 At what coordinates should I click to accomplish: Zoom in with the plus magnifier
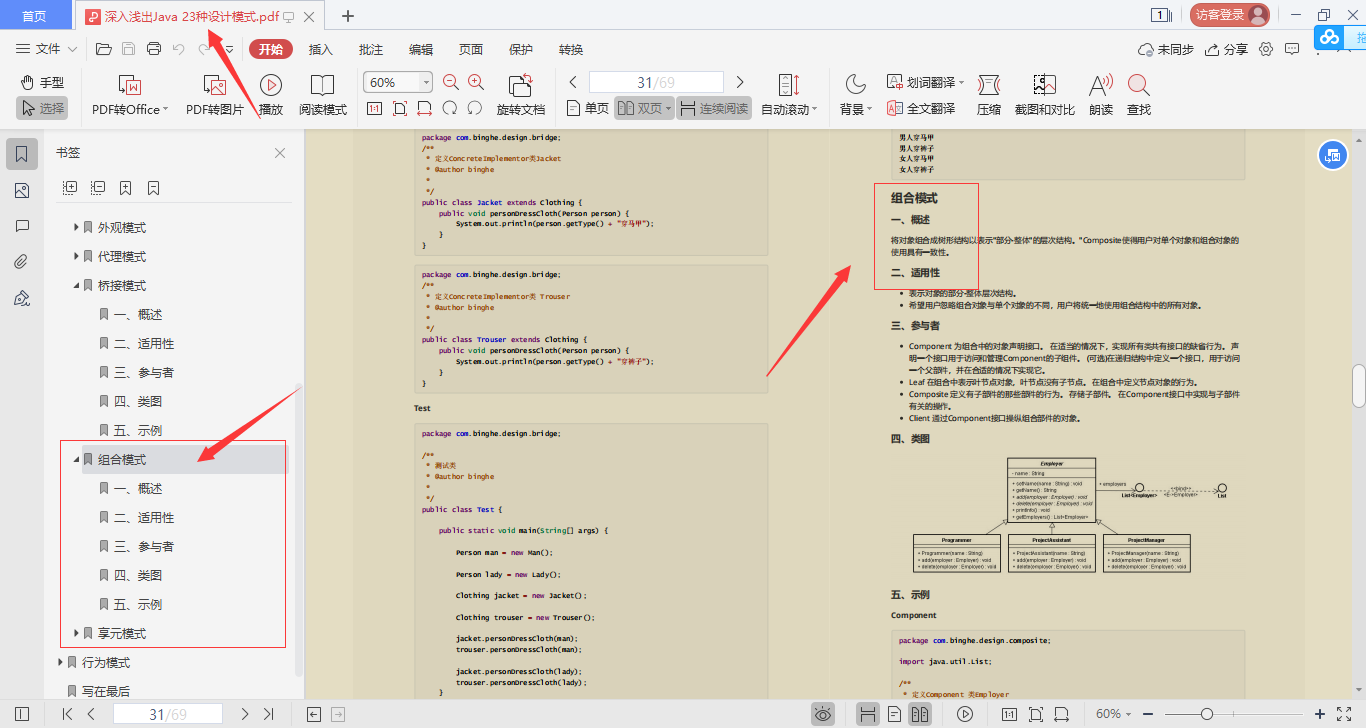pos(476,83)
